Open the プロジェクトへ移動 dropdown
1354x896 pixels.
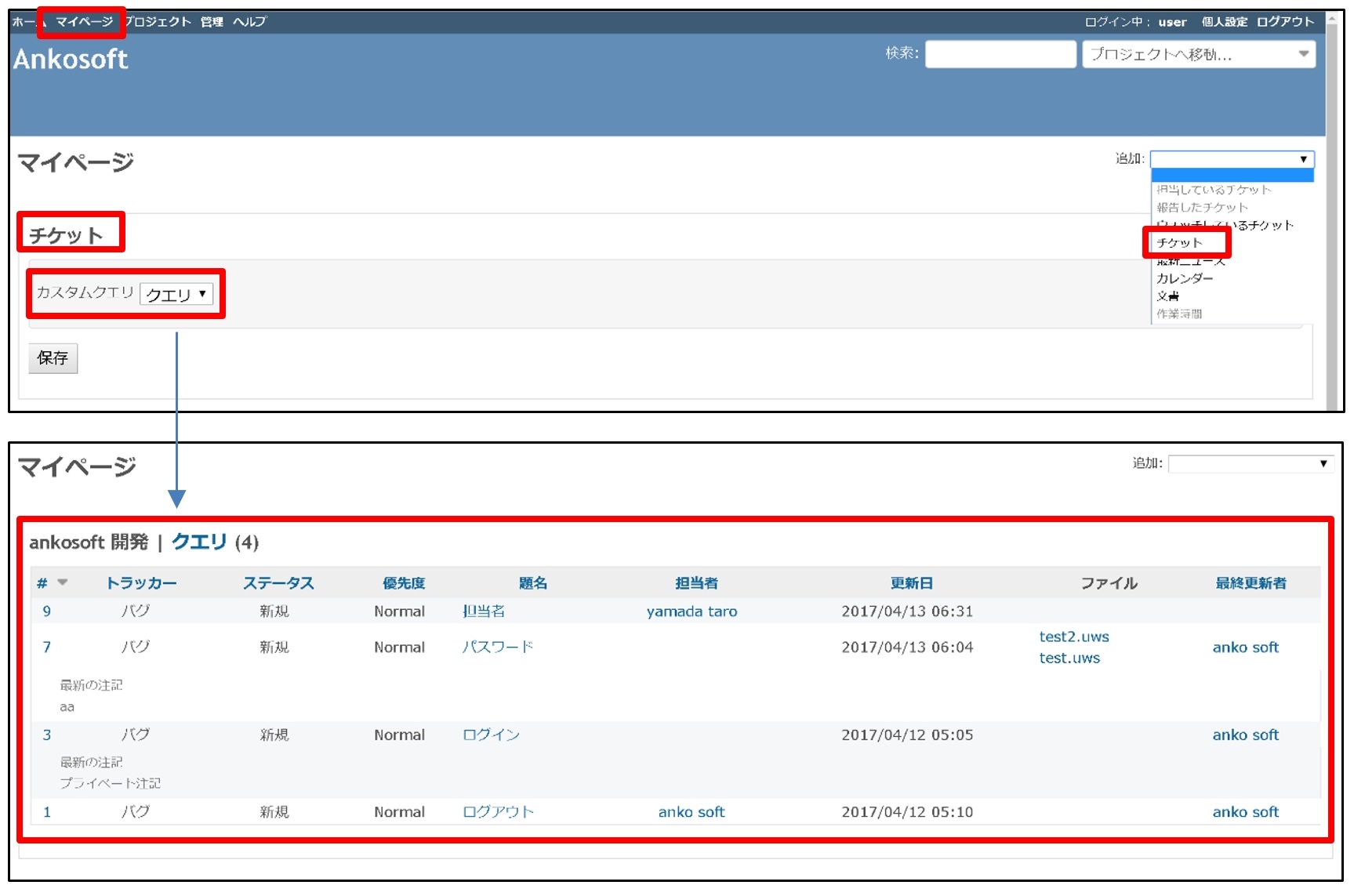click(x=1199, y=54)
